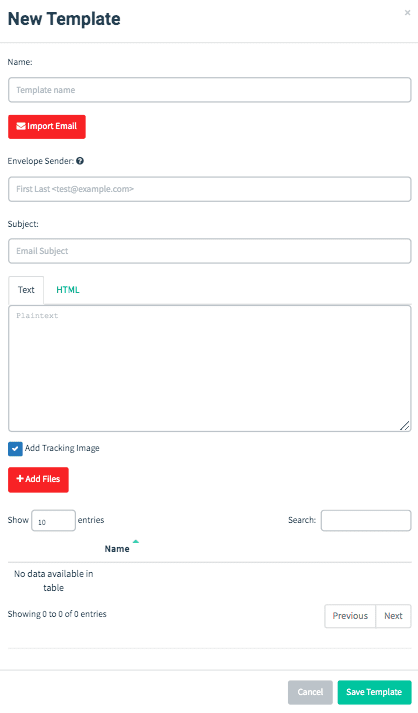
Task: Close the New Template dialog with X
Action: [407, 13]
